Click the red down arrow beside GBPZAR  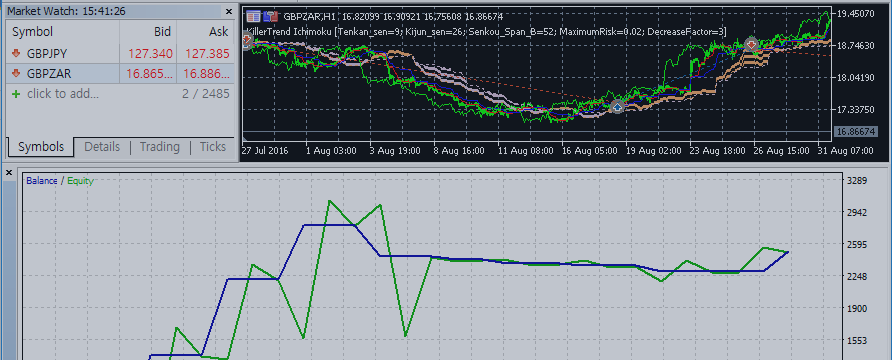coord(16,73)
